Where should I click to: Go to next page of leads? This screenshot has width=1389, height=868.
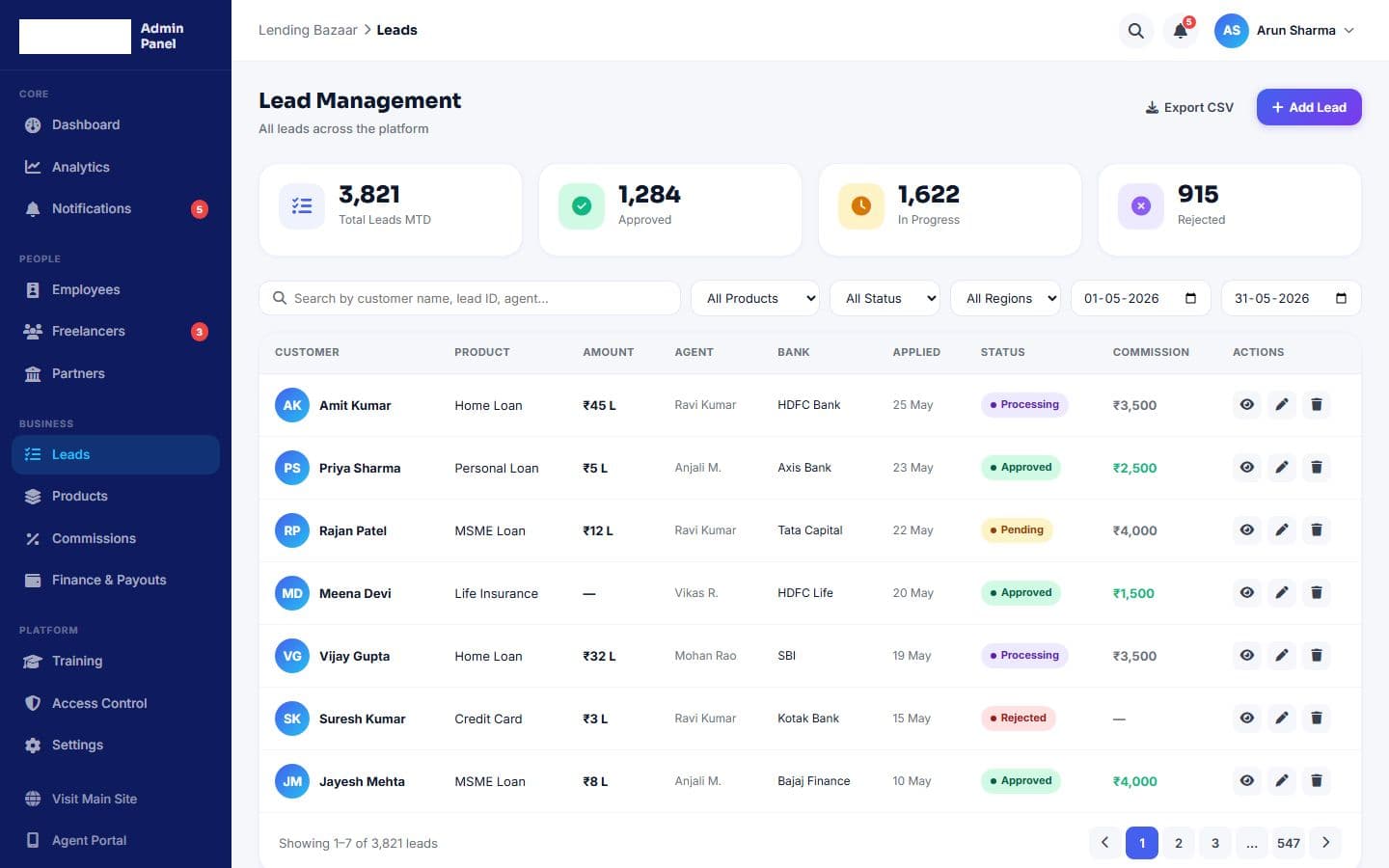point(1325,843)
